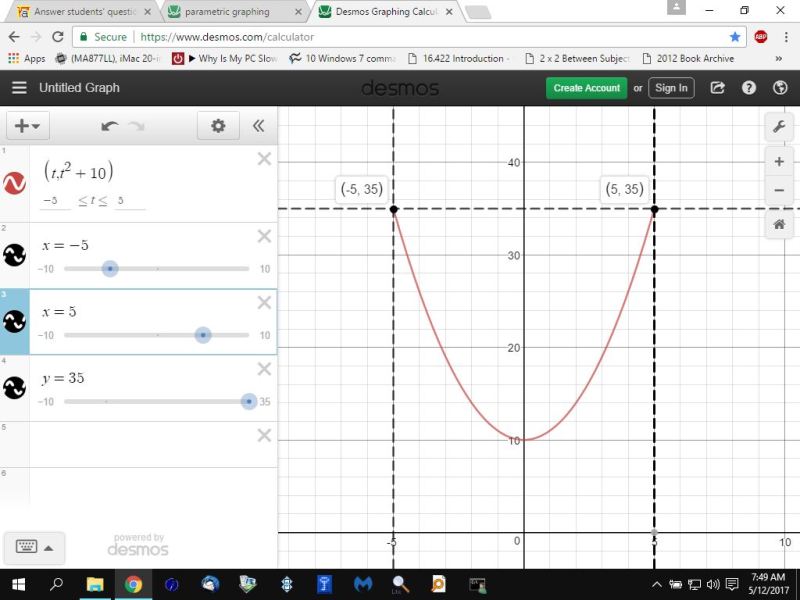The height and width of the screenshot is (600, 800).
Task: Toggle visibility of y = 35 line
Action: [14, 388]
